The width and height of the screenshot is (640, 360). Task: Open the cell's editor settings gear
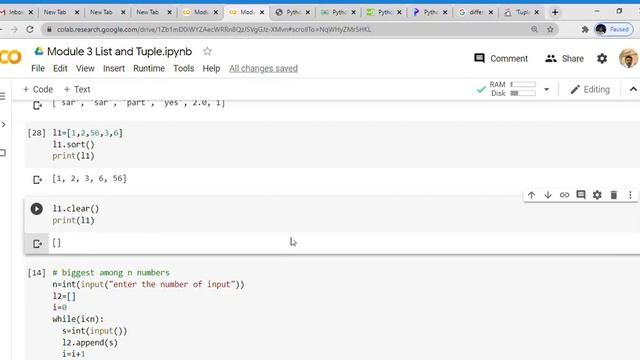point(597,195)
